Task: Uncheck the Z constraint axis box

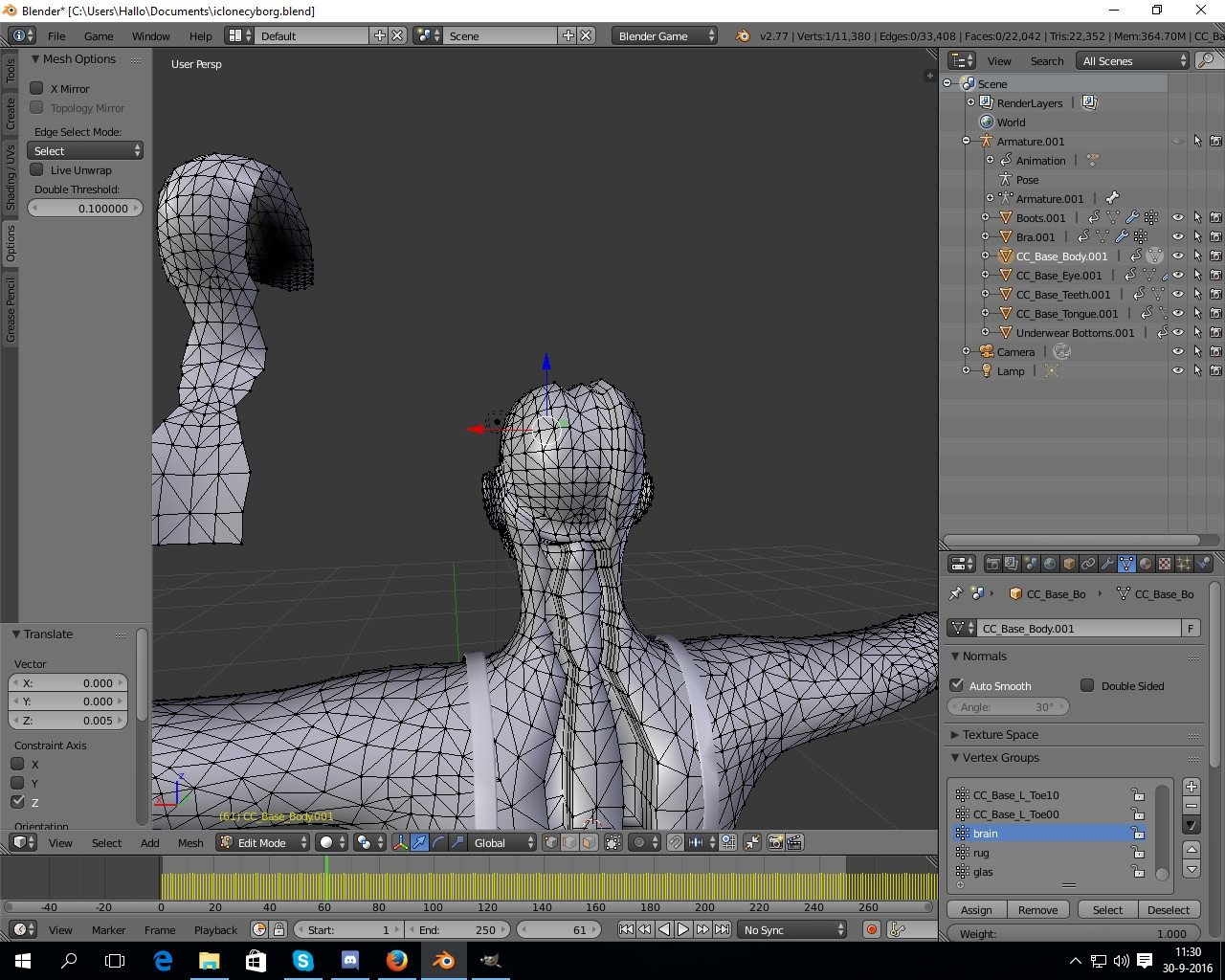Action: [17, 802]
